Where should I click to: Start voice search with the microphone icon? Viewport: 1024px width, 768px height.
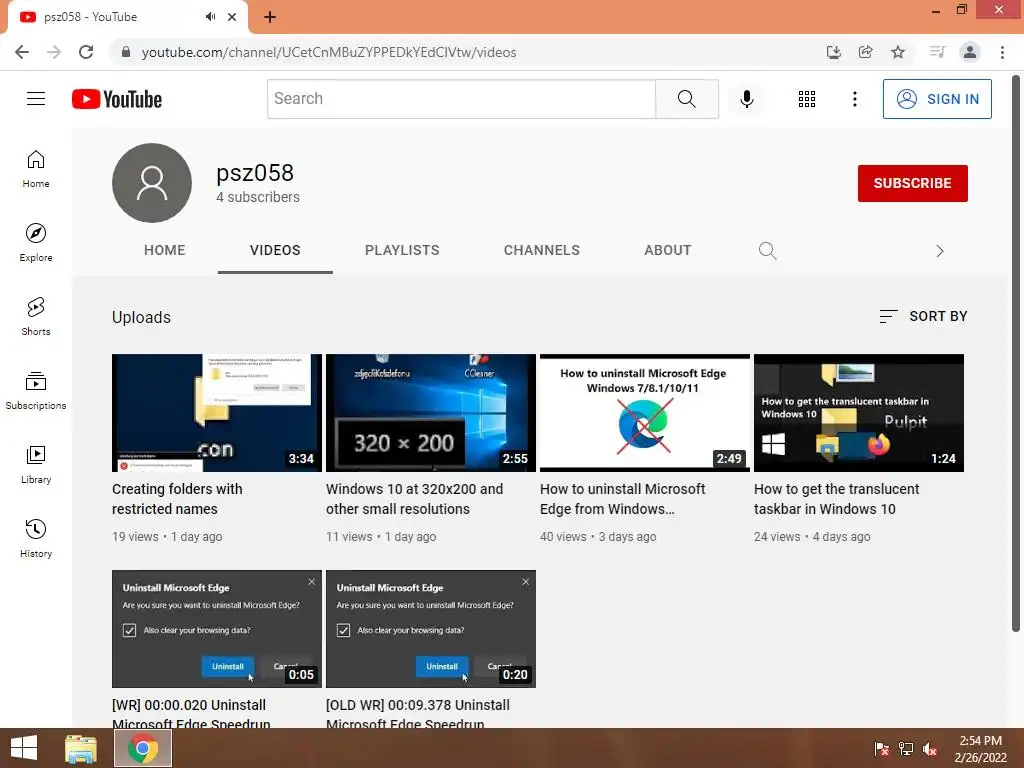click(x=746, y=99)
